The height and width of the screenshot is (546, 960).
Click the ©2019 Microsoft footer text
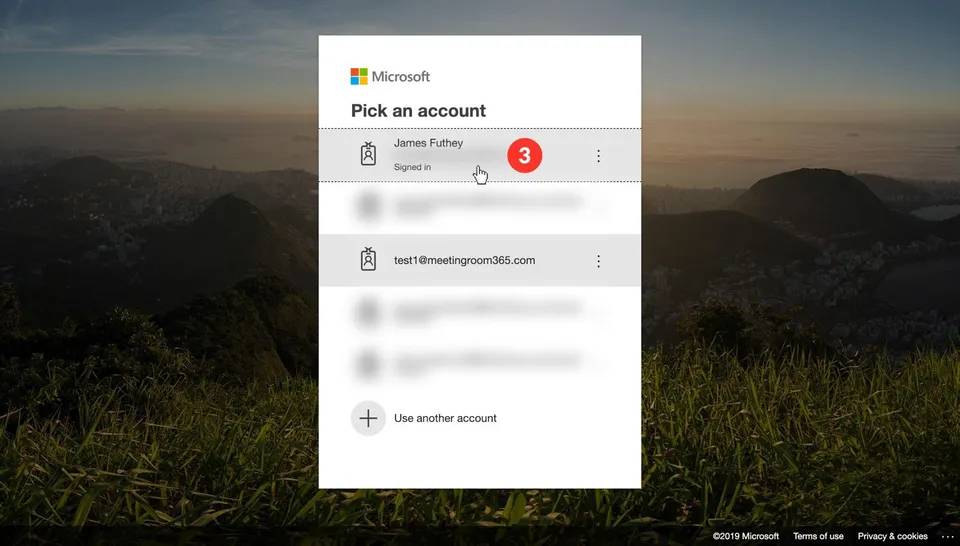click(746, 536)
